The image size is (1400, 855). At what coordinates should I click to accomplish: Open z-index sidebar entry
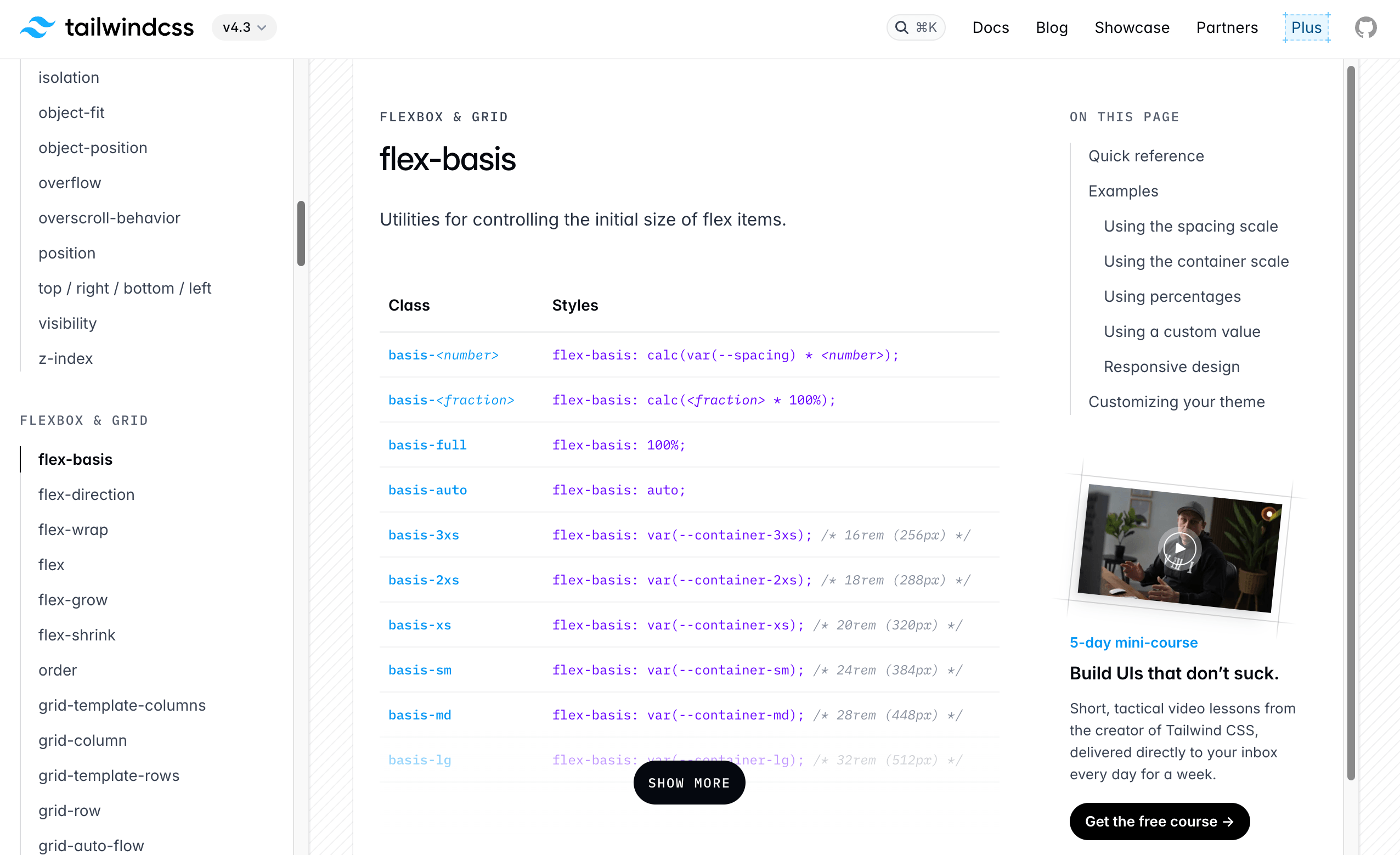coord(65,359)
